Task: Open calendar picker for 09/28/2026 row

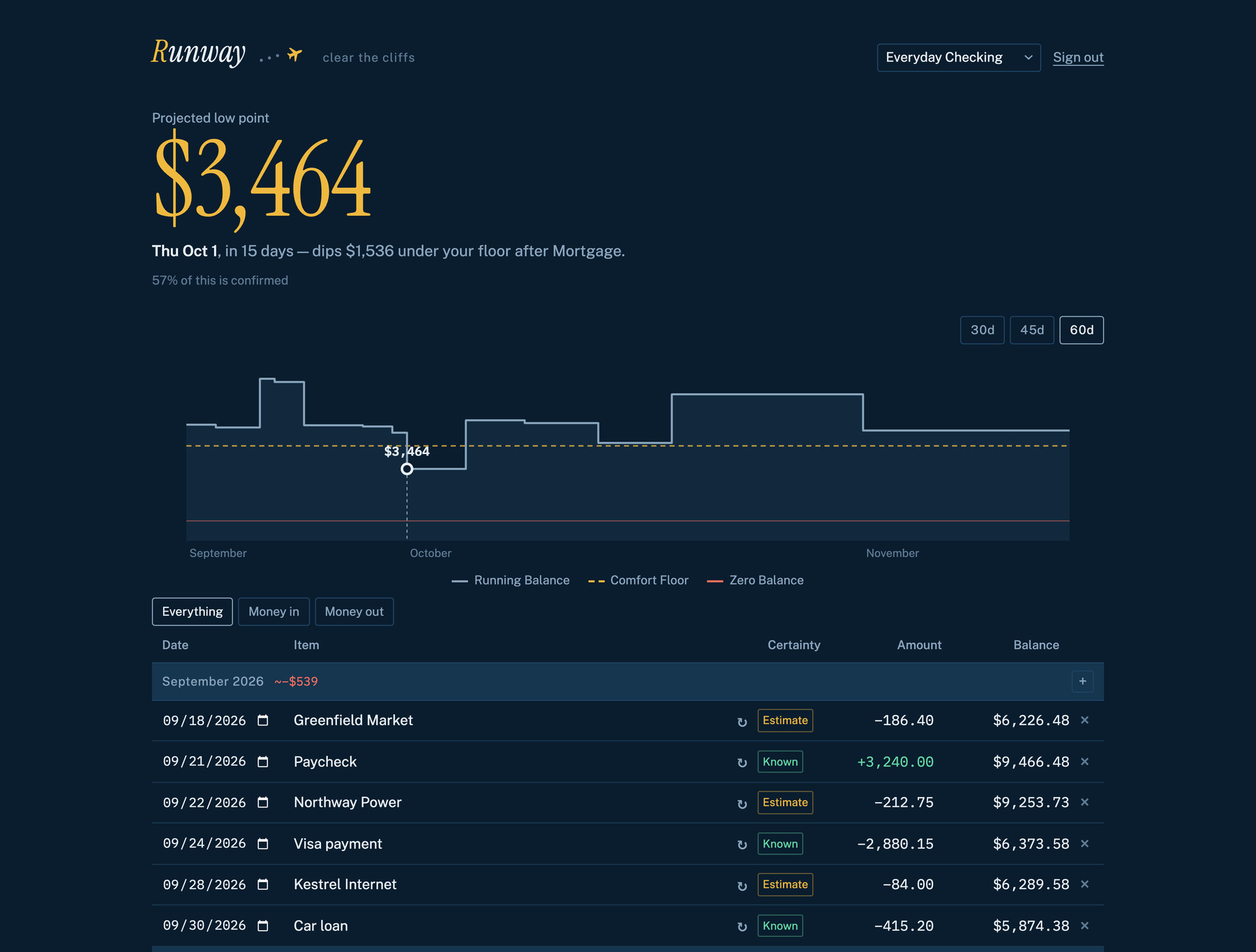Action: [263, 884]
